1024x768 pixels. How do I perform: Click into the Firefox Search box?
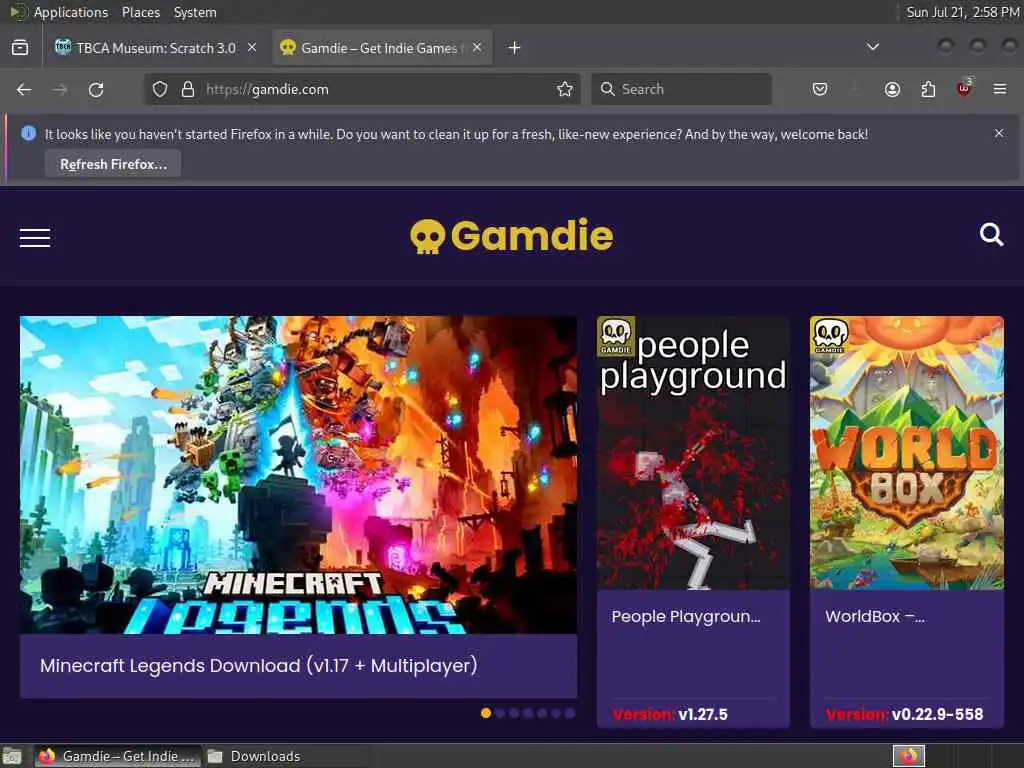pos(681,89)
